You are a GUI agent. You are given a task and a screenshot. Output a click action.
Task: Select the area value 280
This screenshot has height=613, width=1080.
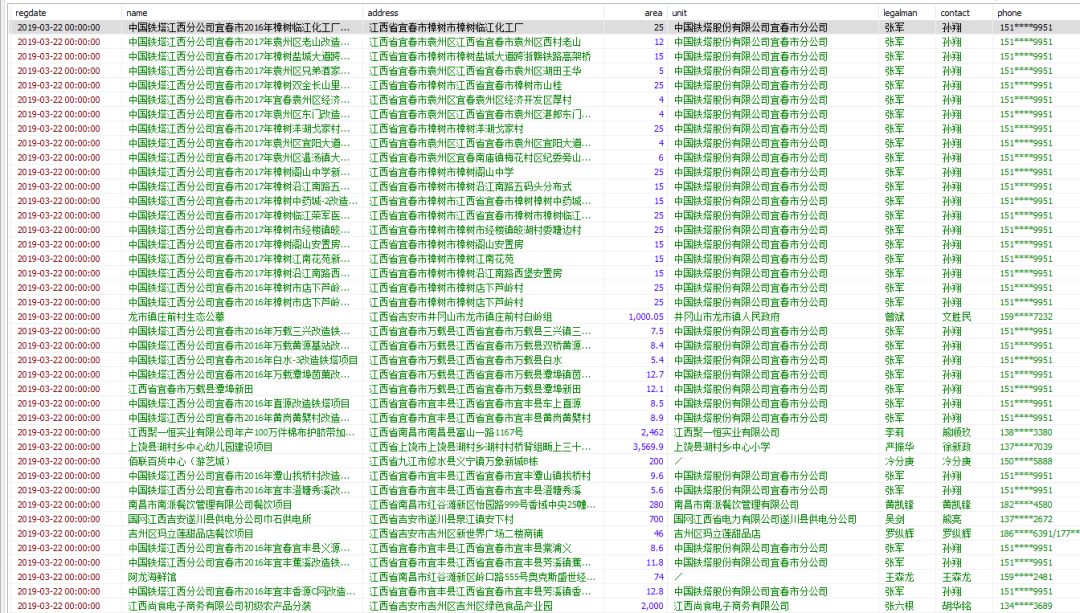(656, 505)
